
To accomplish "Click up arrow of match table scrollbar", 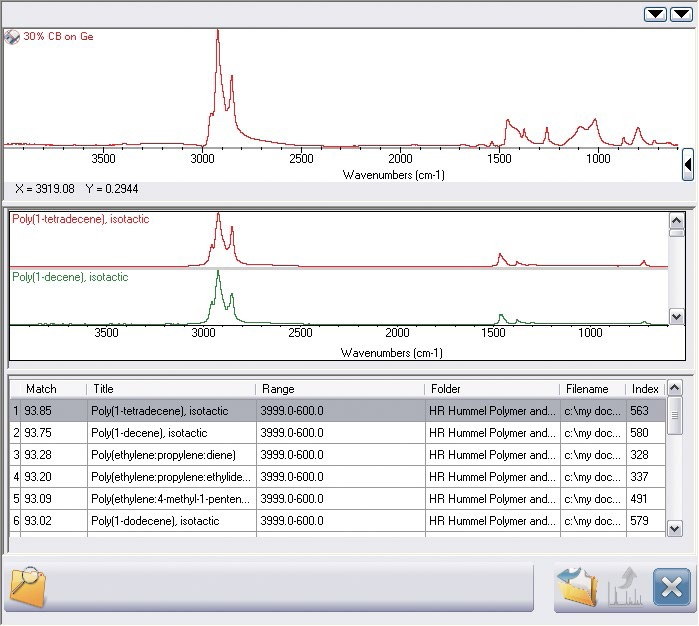I will 674,387.
